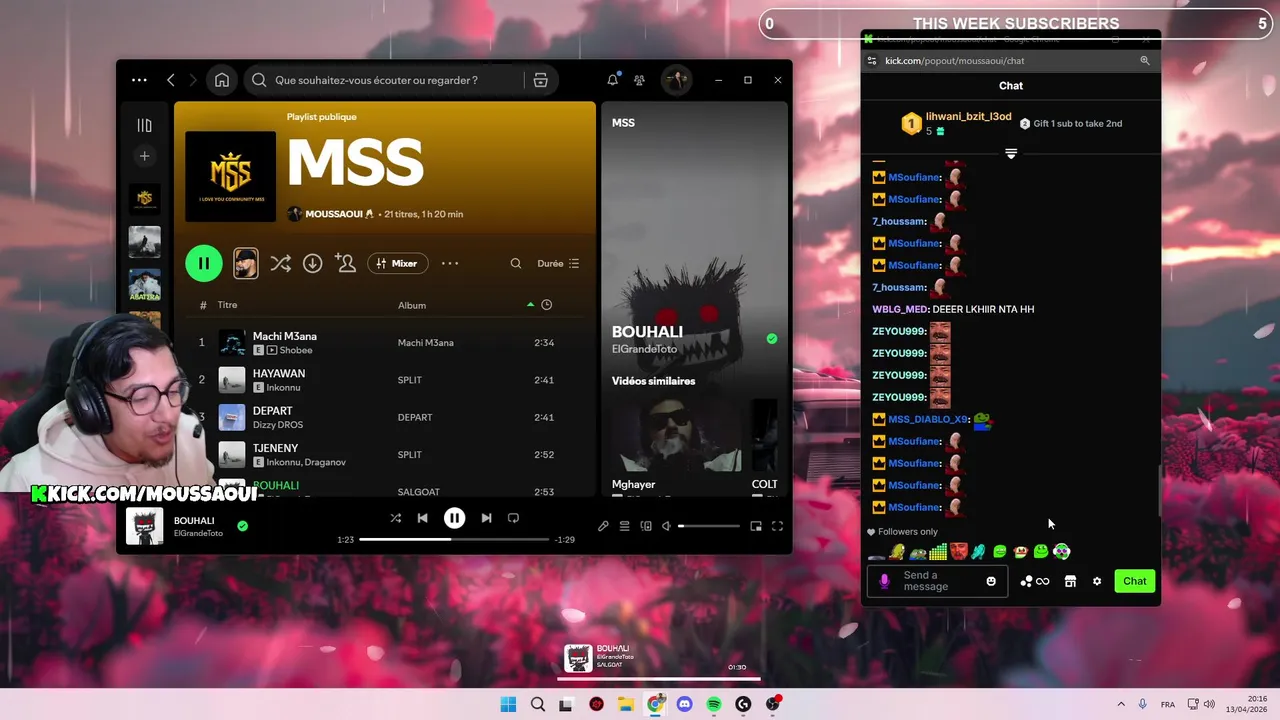This screenshot has height=720, width=1280.
Task: Switch Spotify to full screen
Action: (777, 526)
